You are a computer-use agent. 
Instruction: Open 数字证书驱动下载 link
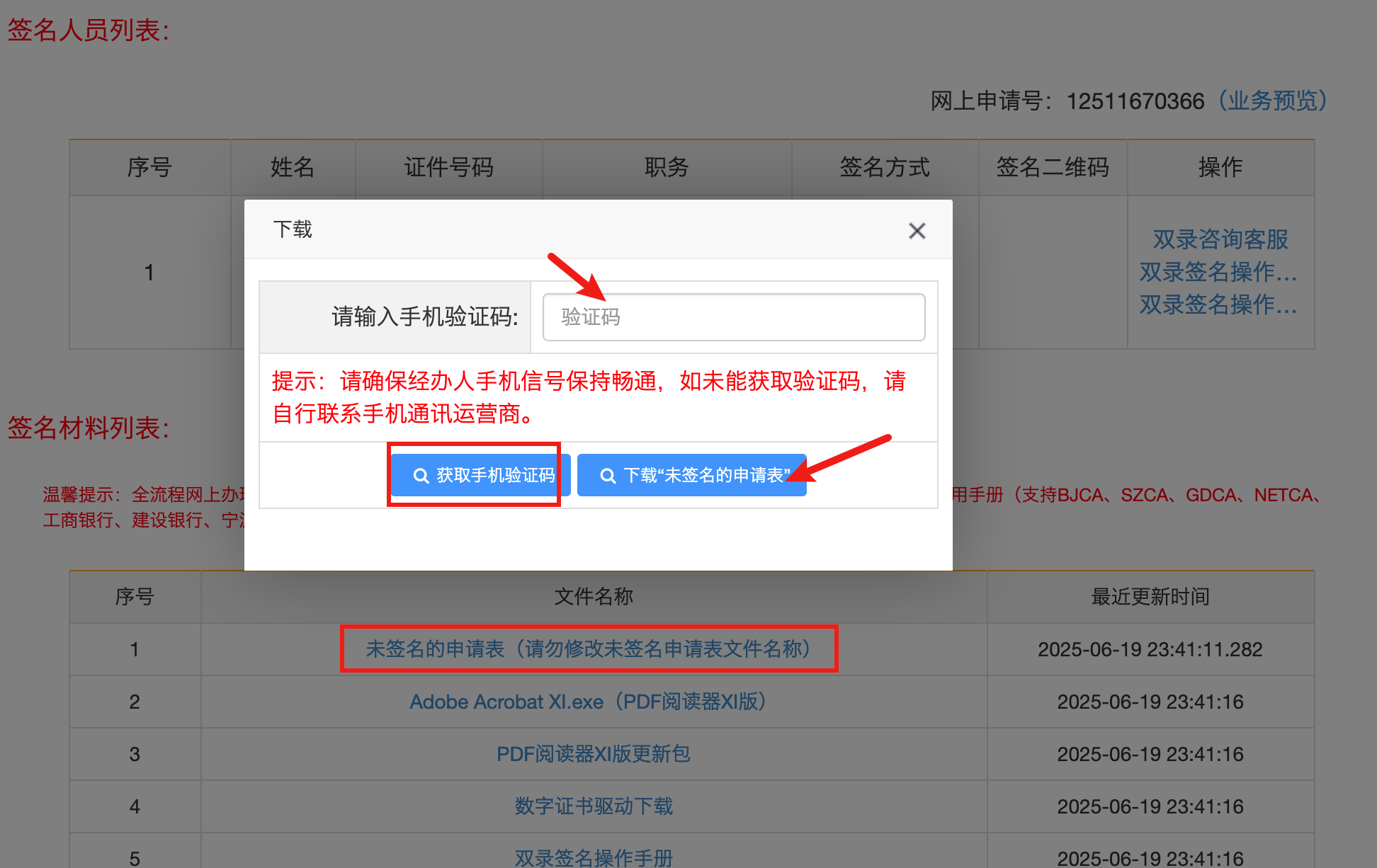[594, 806]
